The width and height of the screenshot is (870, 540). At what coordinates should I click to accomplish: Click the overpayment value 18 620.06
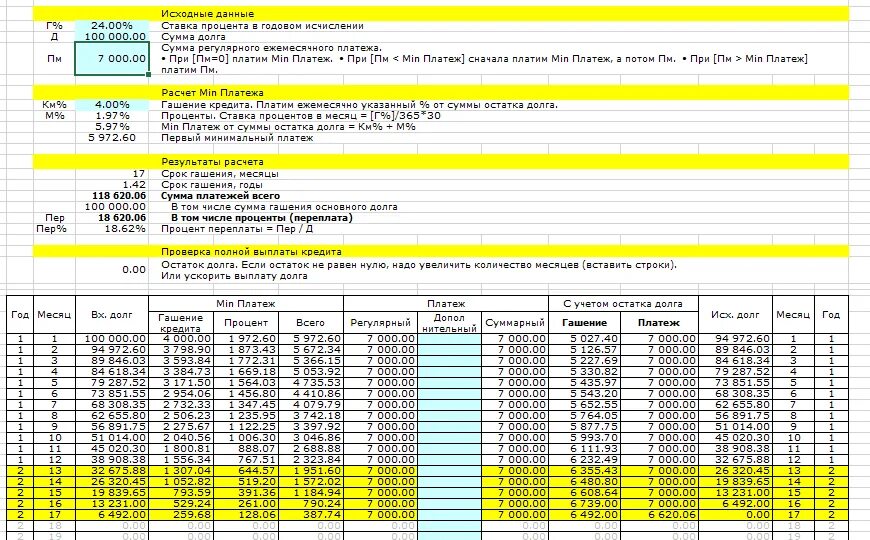click(x=112, y=218)
